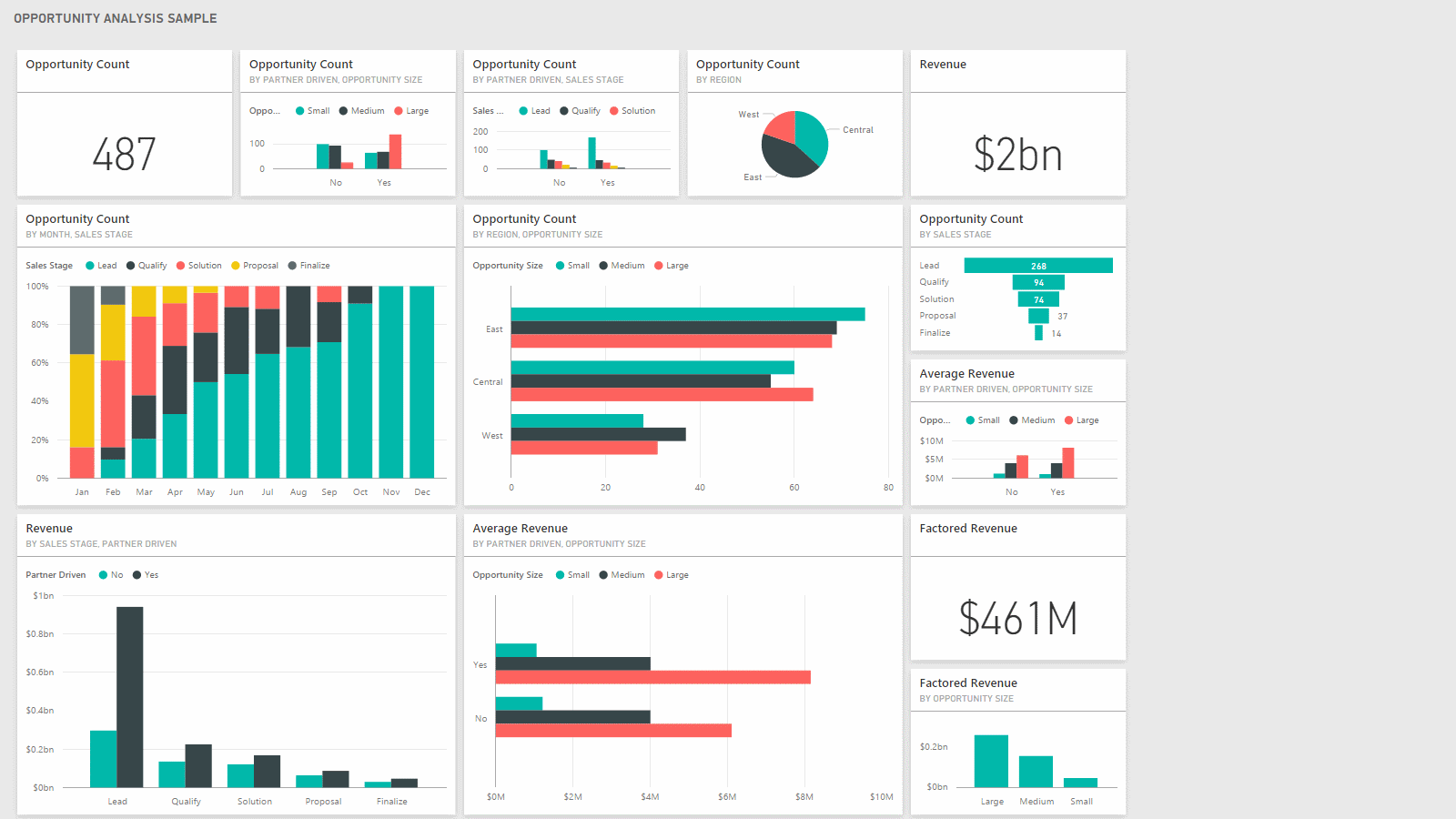Click Yes Large bar in big Average Revenue chart

point(653,677)
